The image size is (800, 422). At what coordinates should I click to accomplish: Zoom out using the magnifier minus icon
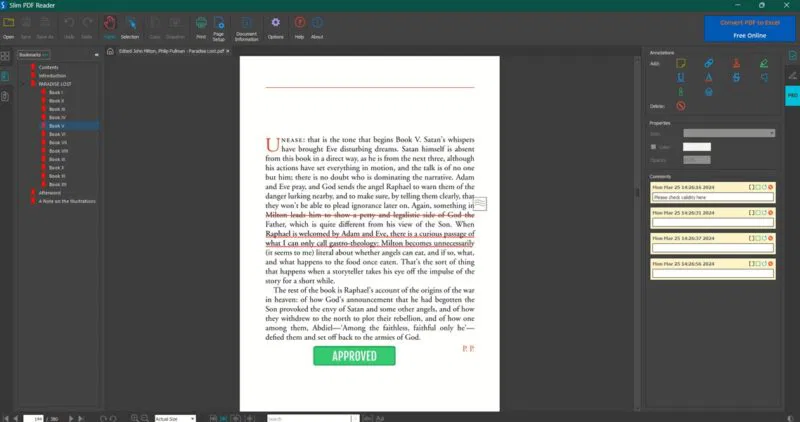coord(145,418)
